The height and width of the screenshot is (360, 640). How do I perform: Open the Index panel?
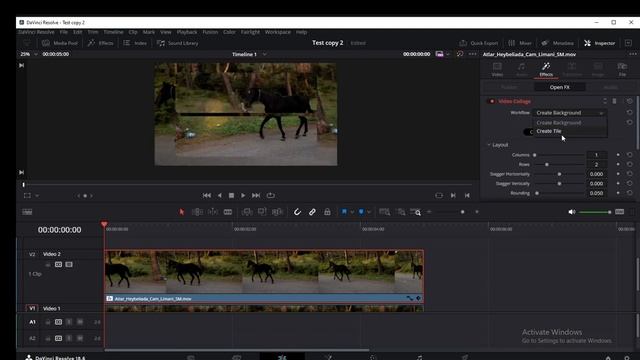pos(135,43)
